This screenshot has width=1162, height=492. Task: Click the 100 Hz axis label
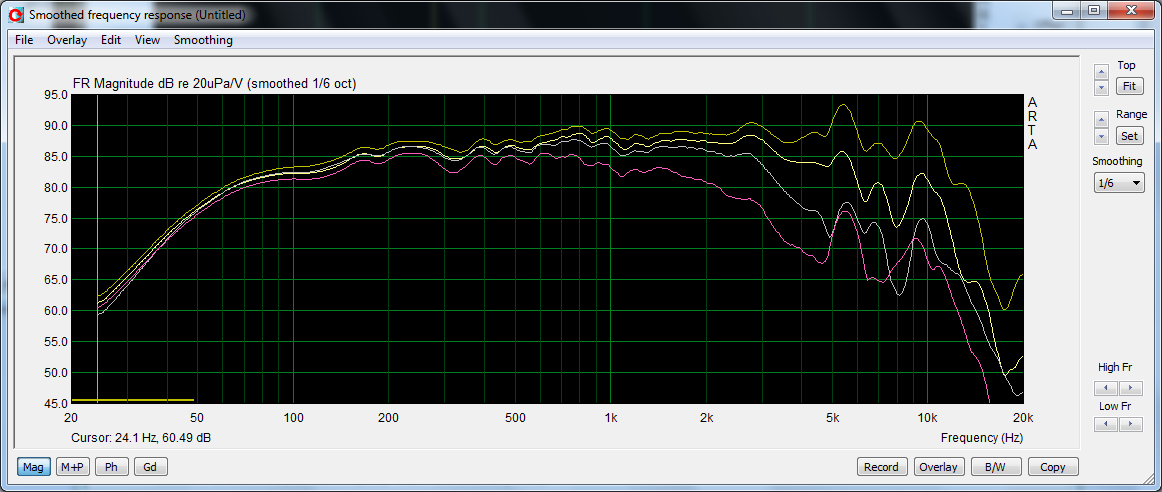293,416
